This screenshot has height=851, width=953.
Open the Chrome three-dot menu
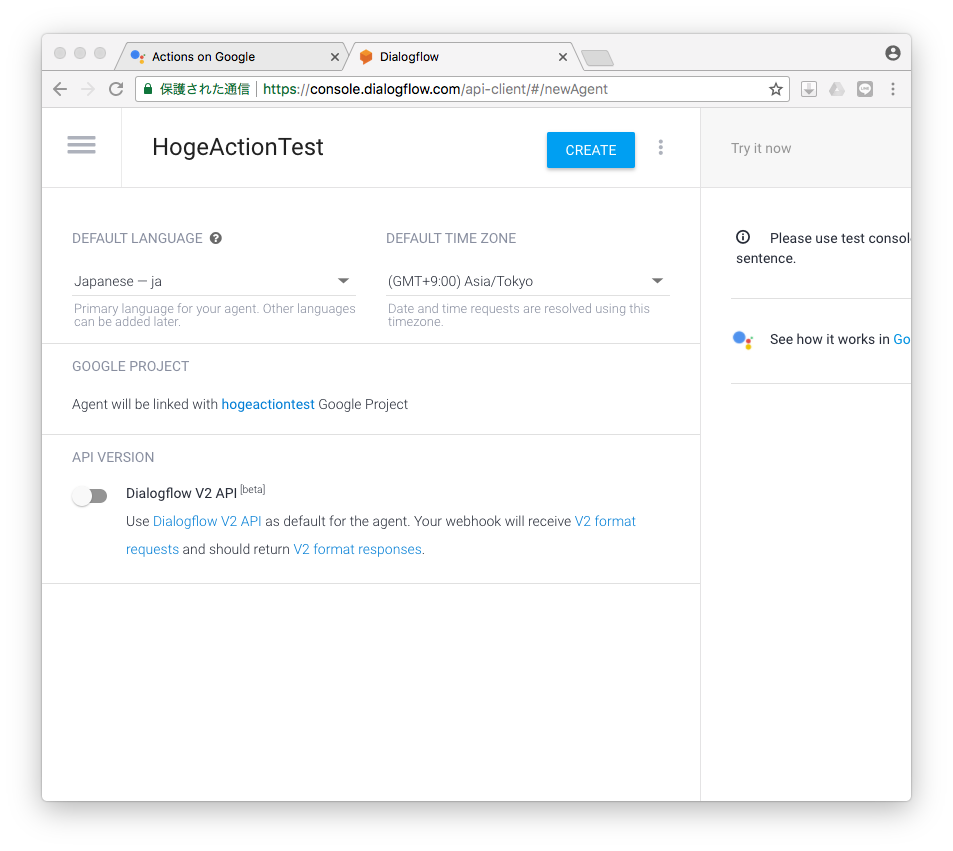893,89
